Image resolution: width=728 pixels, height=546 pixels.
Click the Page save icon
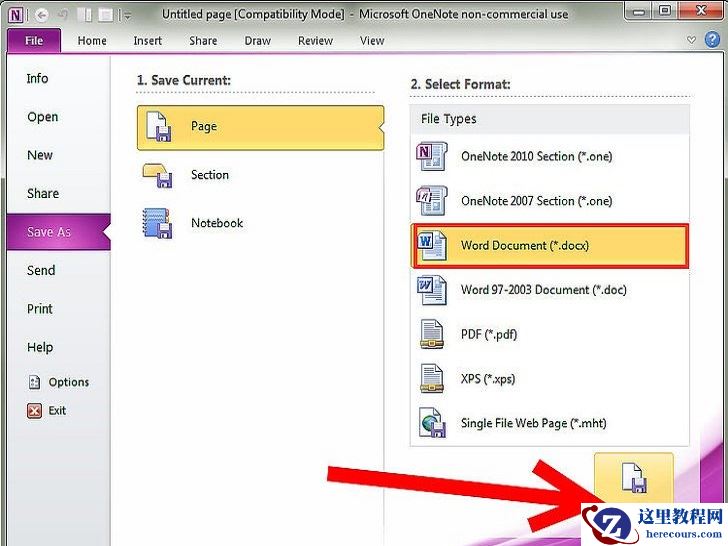pyautogui.click(x=158, y=126)
